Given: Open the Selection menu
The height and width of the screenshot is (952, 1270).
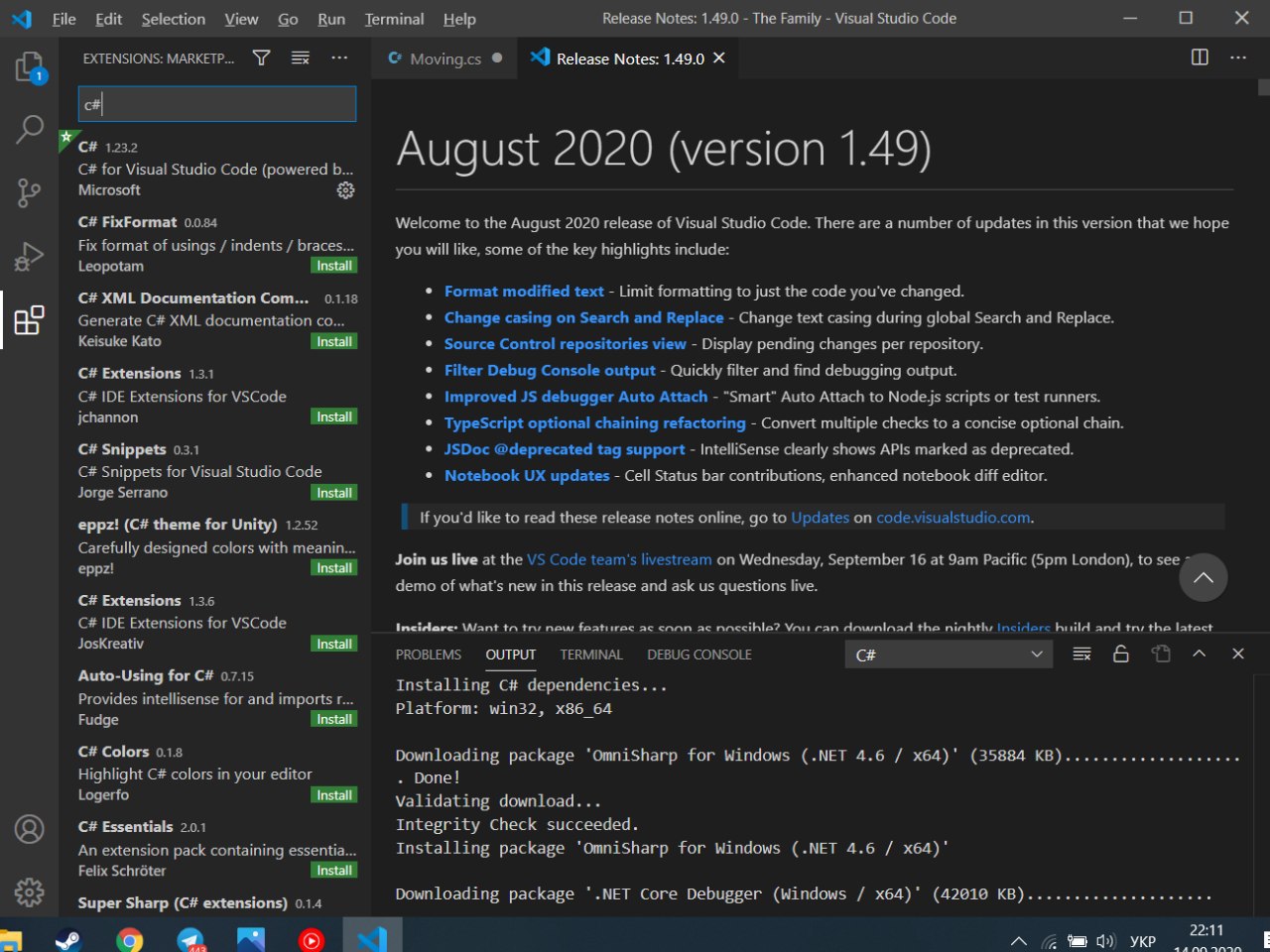Looking at the screenshot, I should pos(174,19).
